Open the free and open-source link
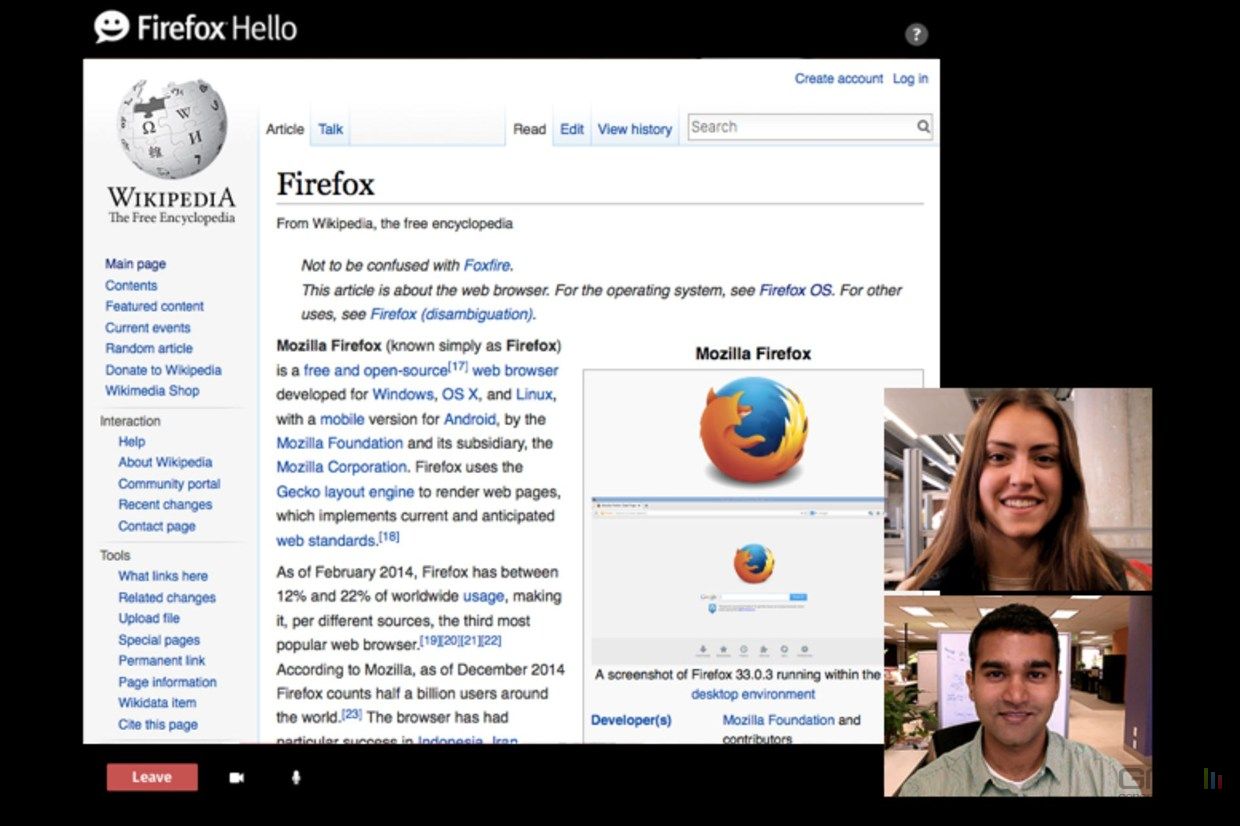1240x826 pixels. pos(375,370)
